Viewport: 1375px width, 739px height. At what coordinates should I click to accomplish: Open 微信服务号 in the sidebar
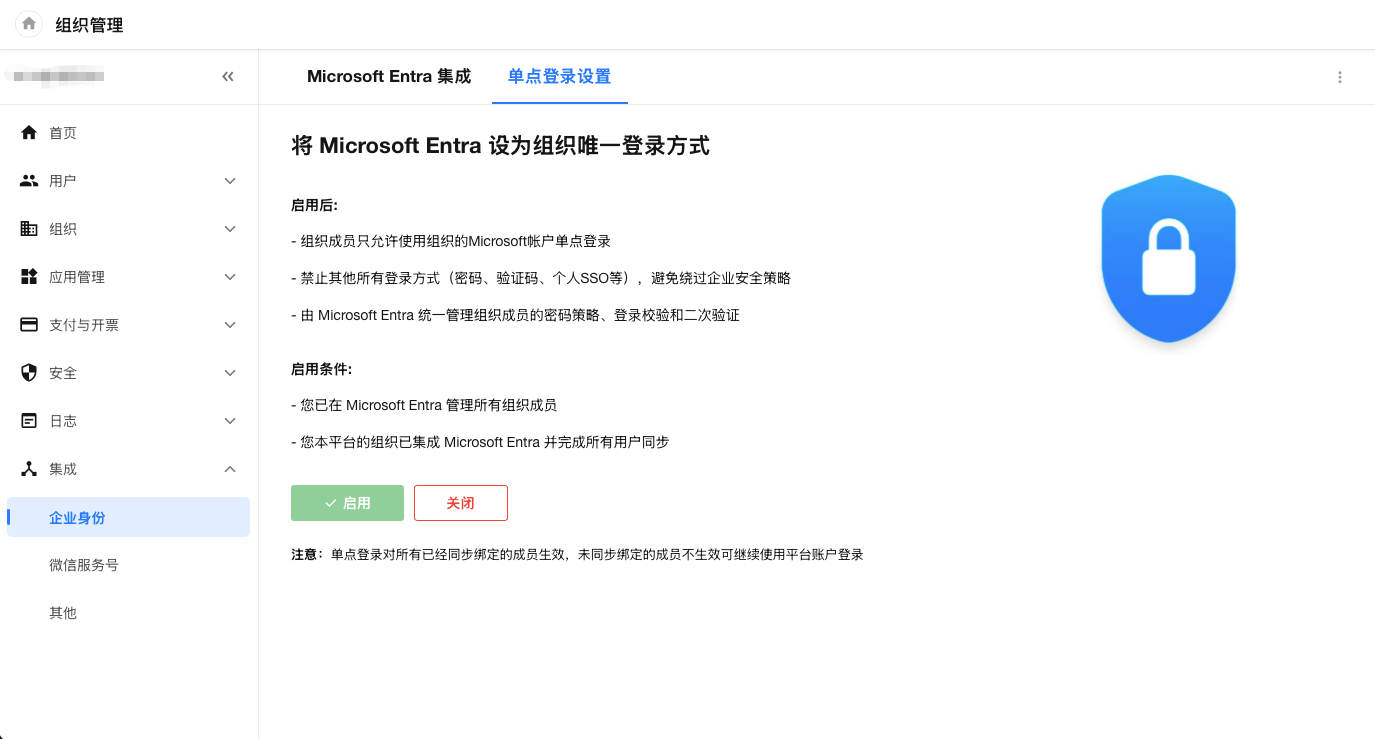pyautogui.click(x=84, y=565)
